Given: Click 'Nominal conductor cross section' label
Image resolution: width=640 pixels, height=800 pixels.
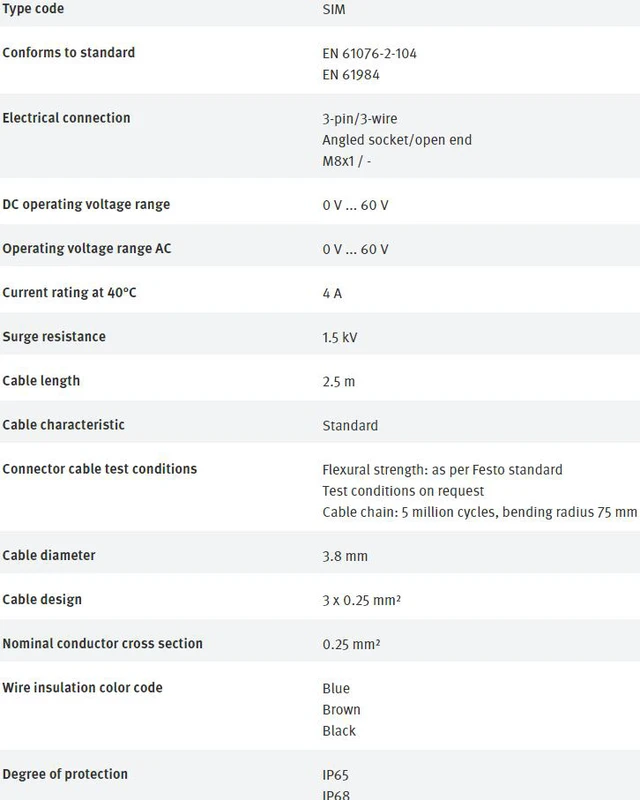Looking at the screenshot, I should [x=103, y=643].
